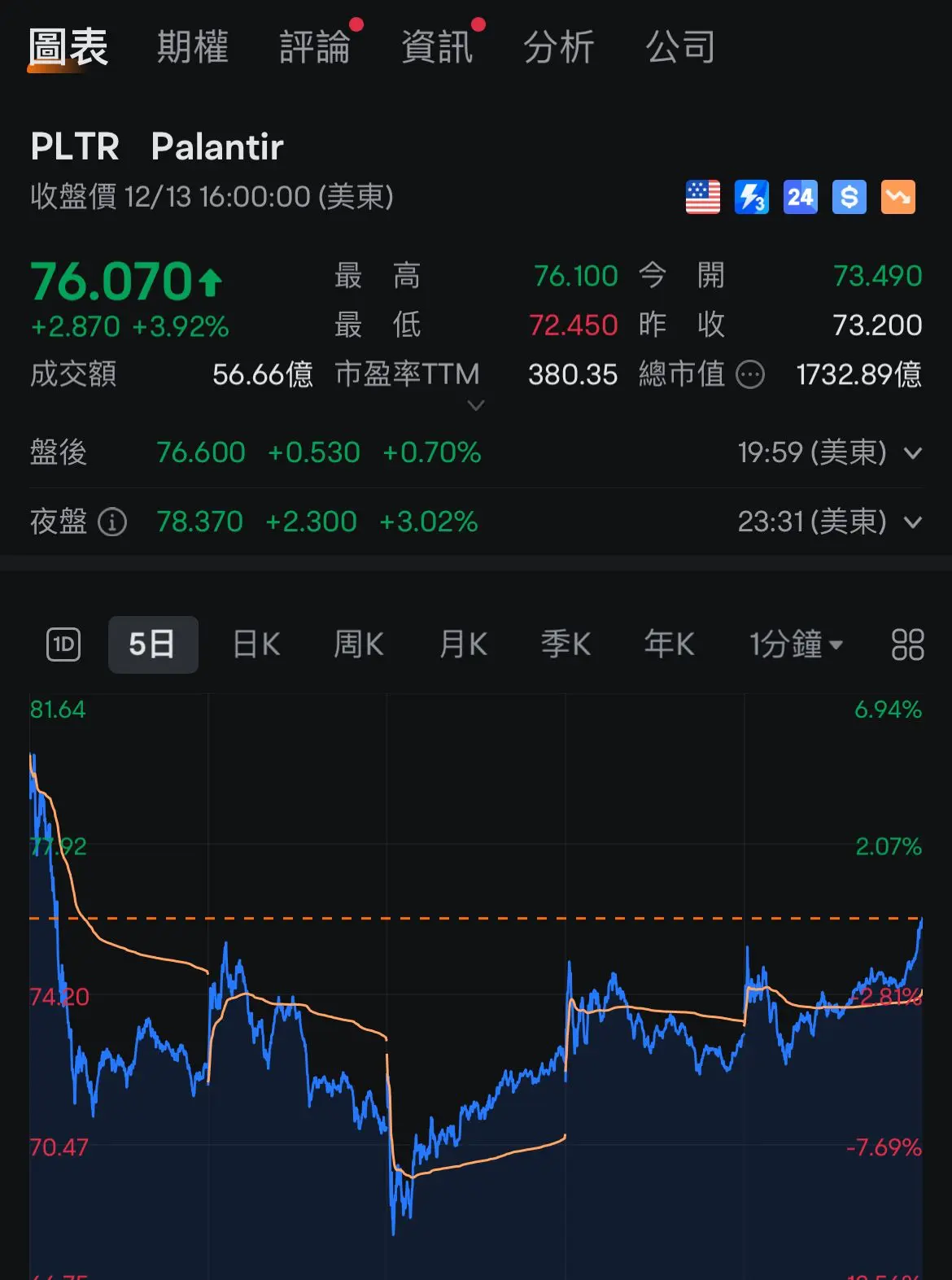Select the 1D chart period icon

tap(63, 645)
